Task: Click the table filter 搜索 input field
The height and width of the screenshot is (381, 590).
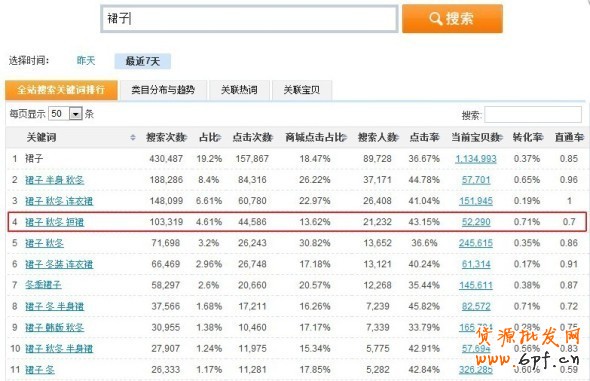Action: (x=533, y=114)
